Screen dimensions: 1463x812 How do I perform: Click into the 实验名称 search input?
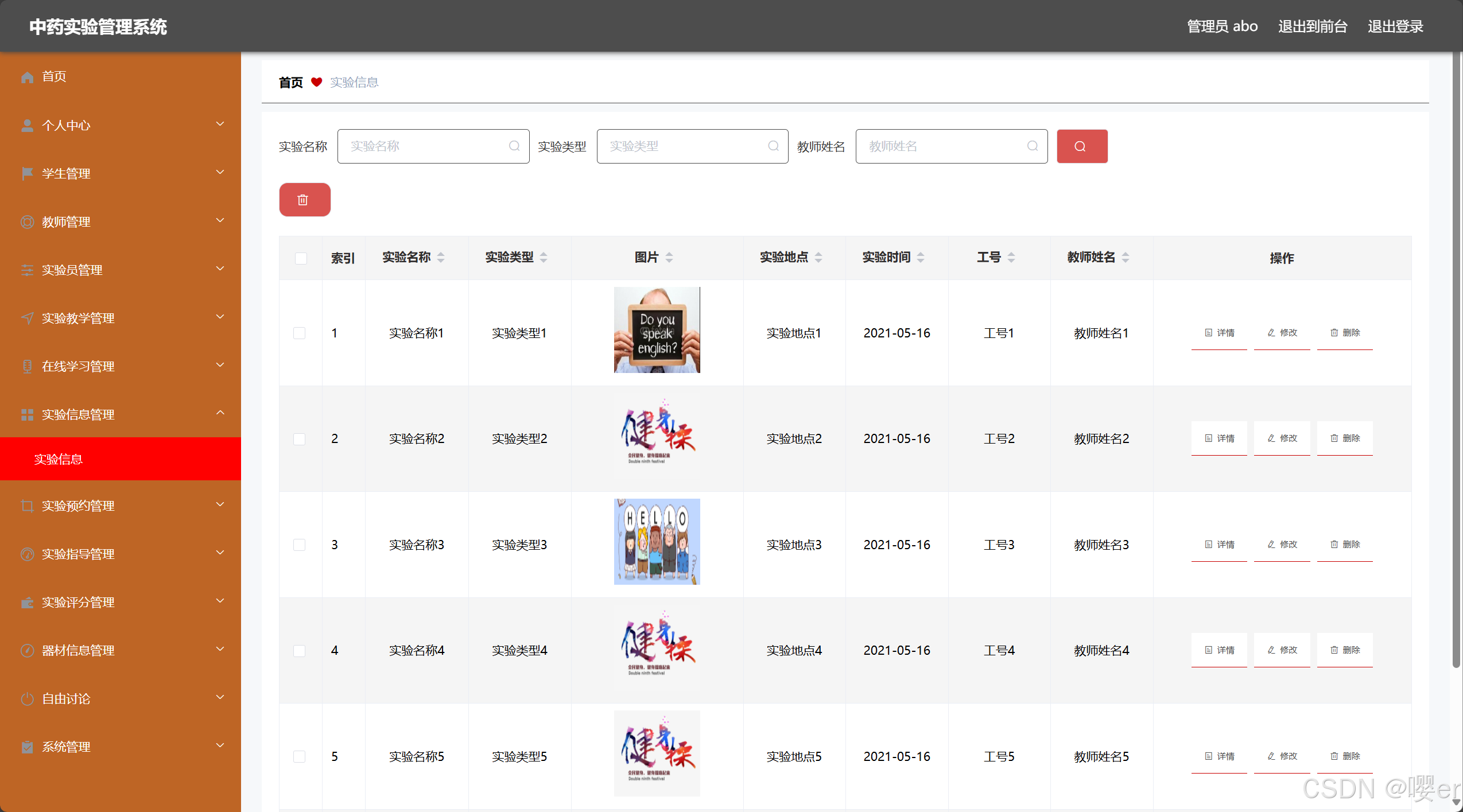click(x=433, y=146)
